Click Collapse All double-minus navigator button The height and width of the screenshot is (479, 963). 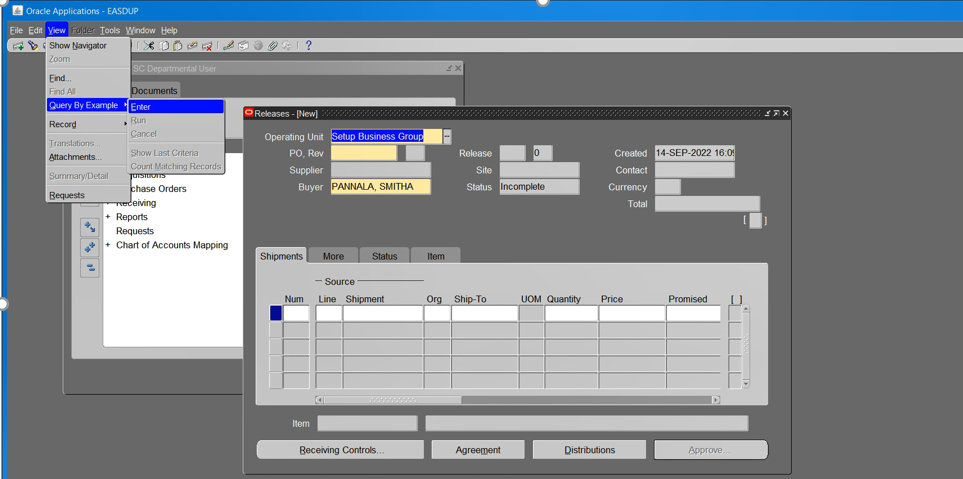[x=90, y=268]
